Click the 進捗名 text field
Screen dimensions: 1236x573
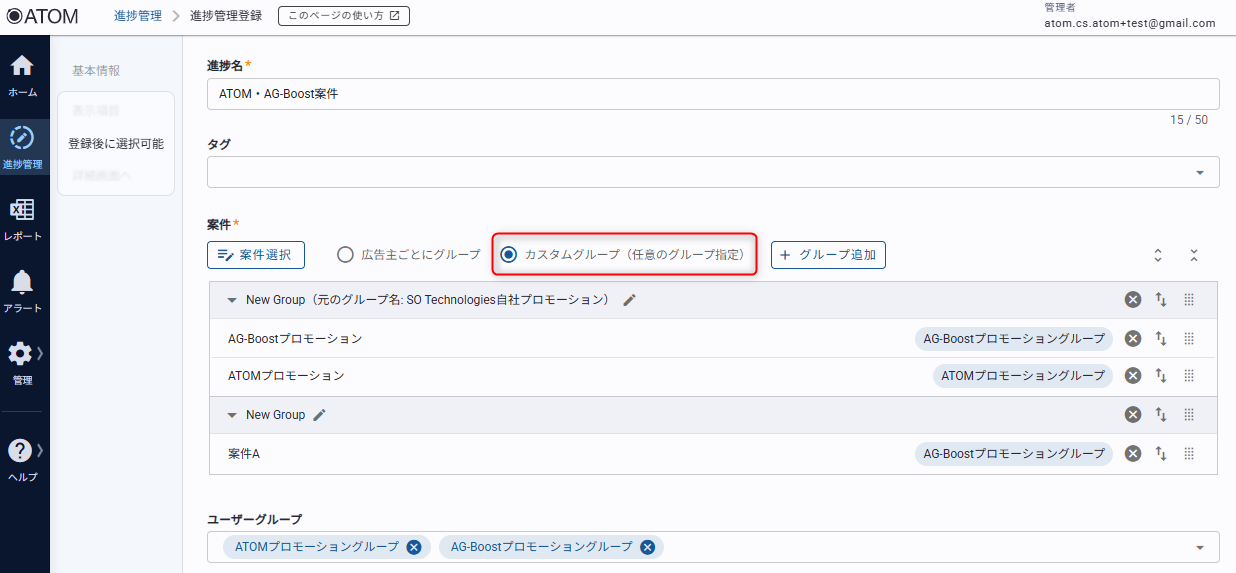tap(712, 94)
